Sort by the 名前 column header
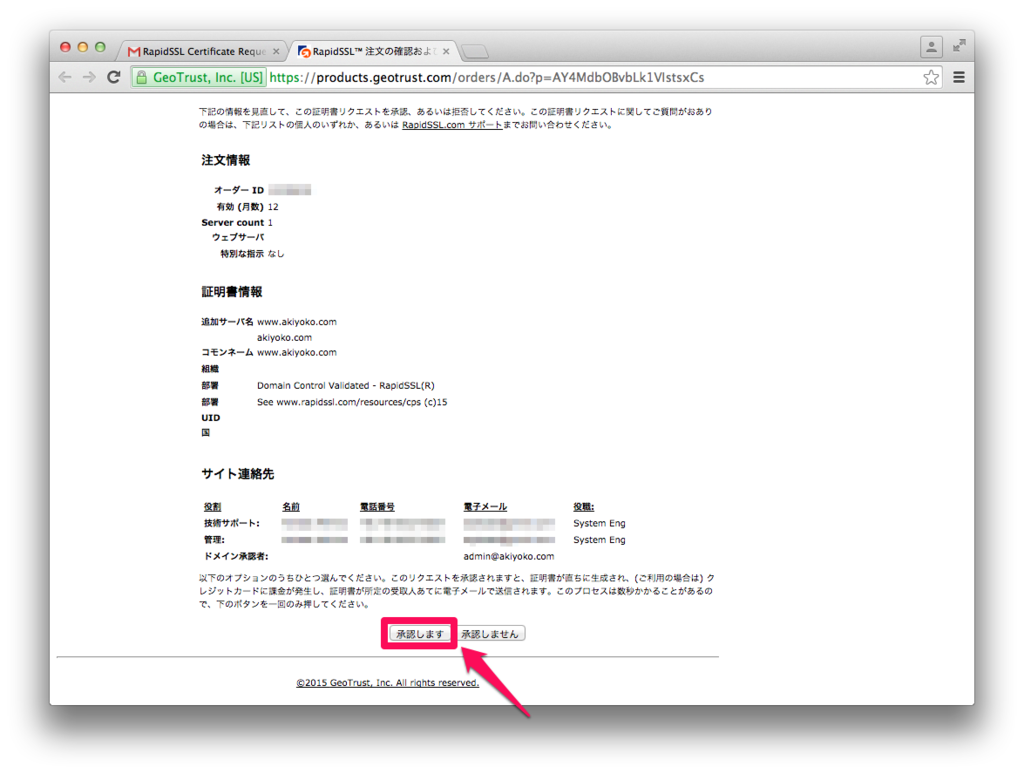The height and width of the screenshot is (774, 1024). [x=291, y=507]
